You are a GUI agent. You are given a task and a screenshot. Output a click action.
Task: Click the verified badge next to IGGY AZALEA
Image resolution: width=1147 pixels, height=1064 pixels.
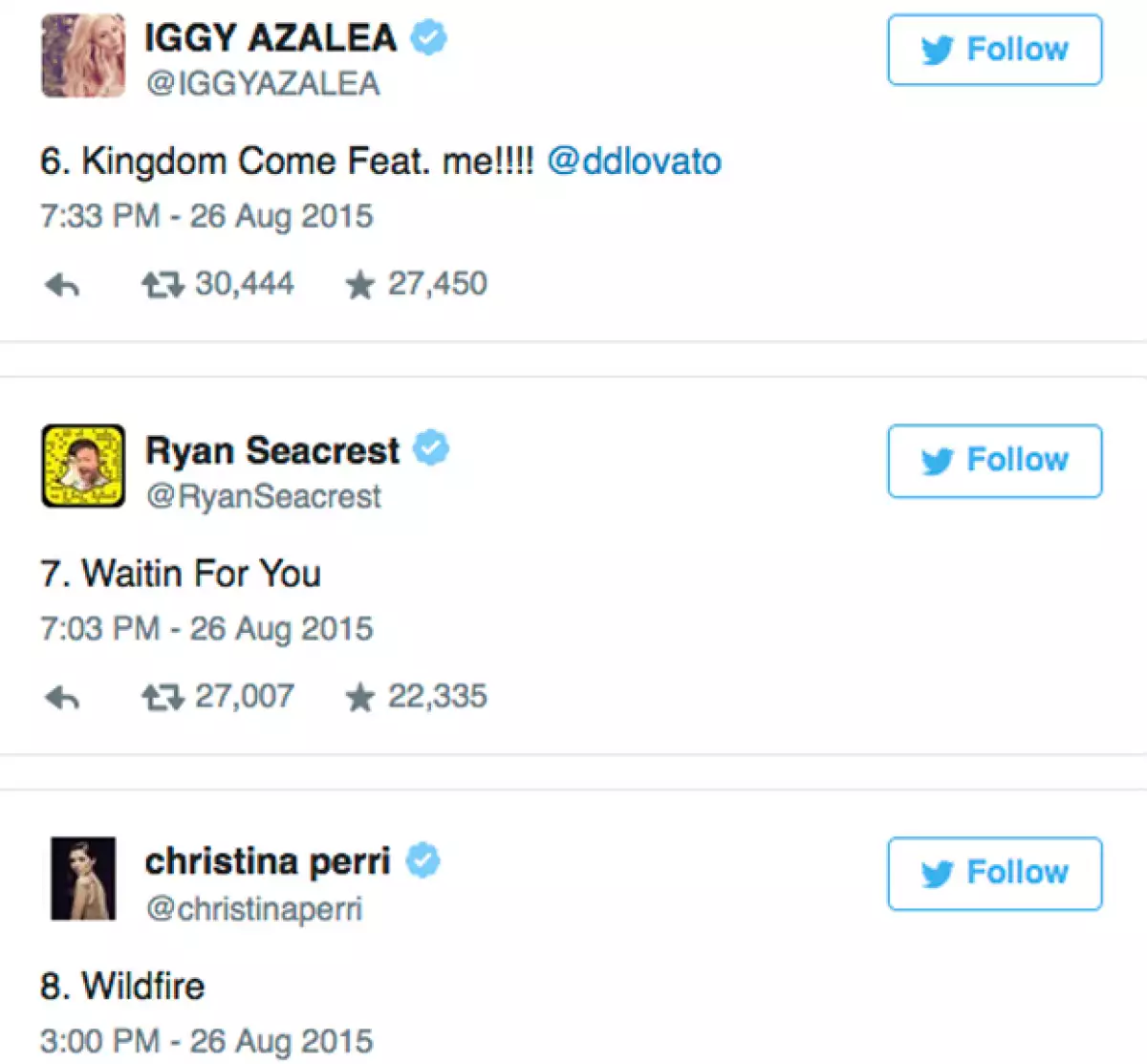430,35
